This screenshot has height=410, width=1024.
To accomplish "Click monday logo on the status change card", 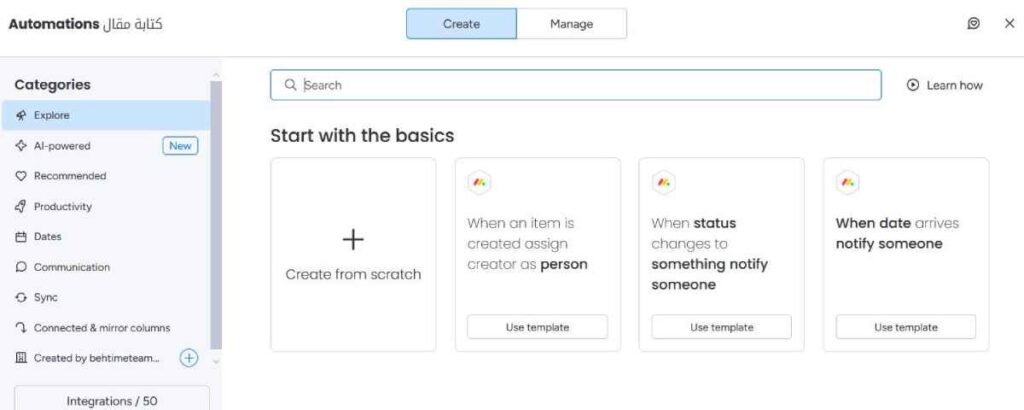I will [664, 183].
